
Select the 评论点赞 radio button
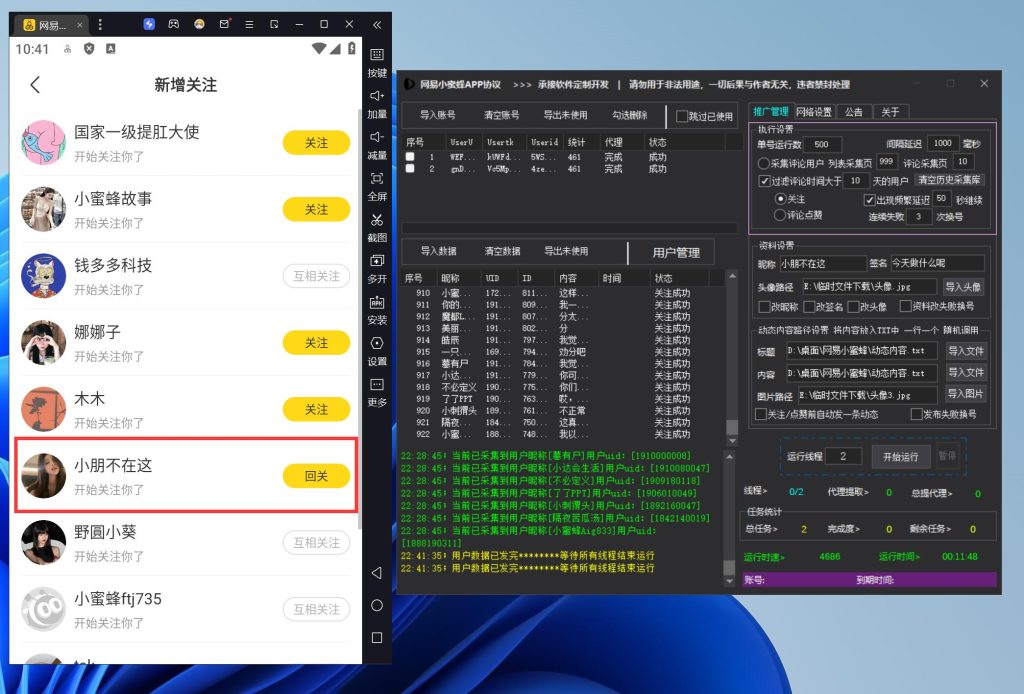point(781,214)
